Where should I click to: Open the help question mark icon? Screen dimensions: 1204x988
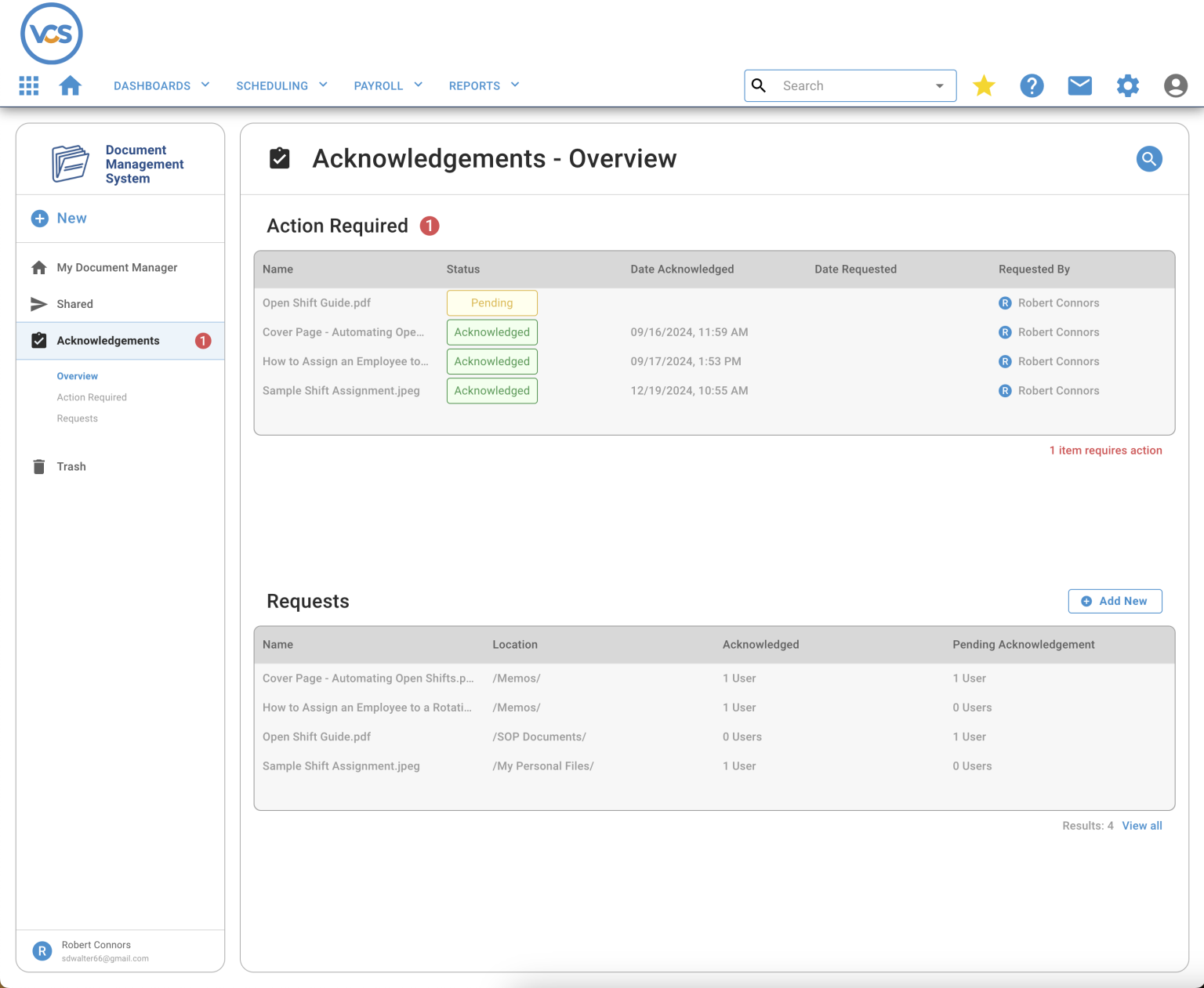tap(1032, 85)
